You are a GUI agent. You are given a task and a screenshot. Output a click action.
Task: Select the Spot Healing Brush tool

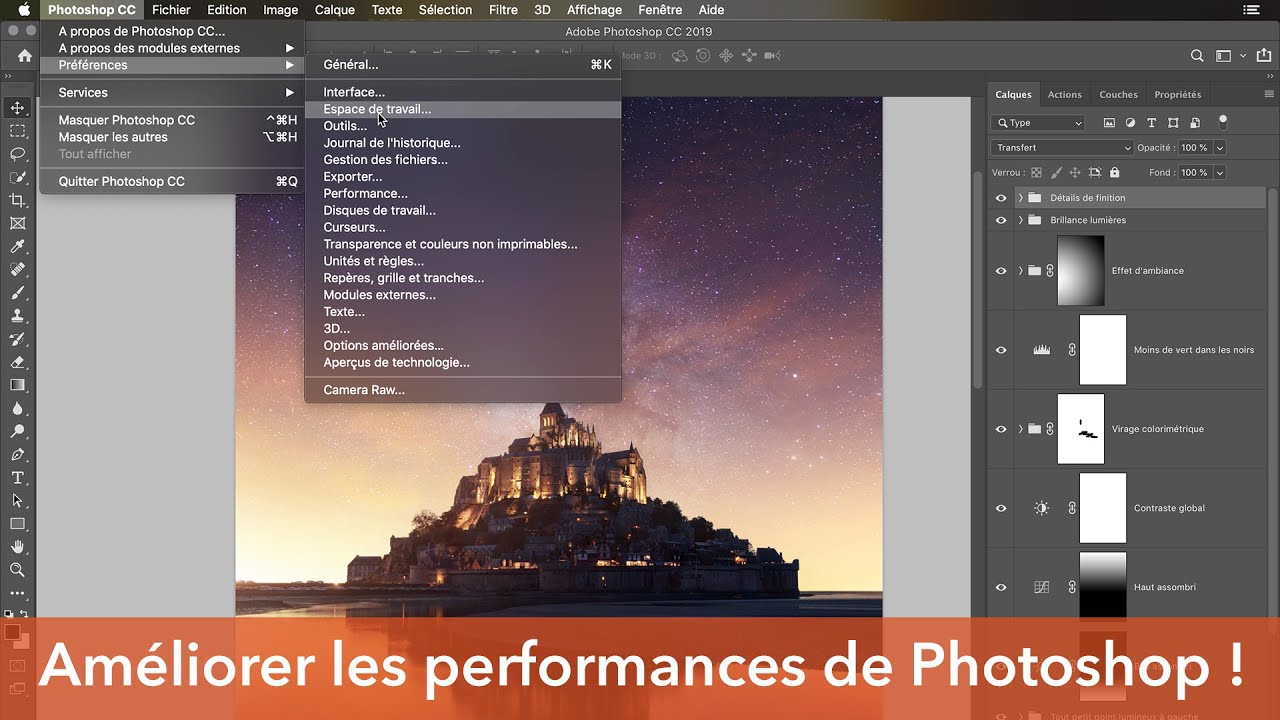pyautogui.click(x=17, y=269)
